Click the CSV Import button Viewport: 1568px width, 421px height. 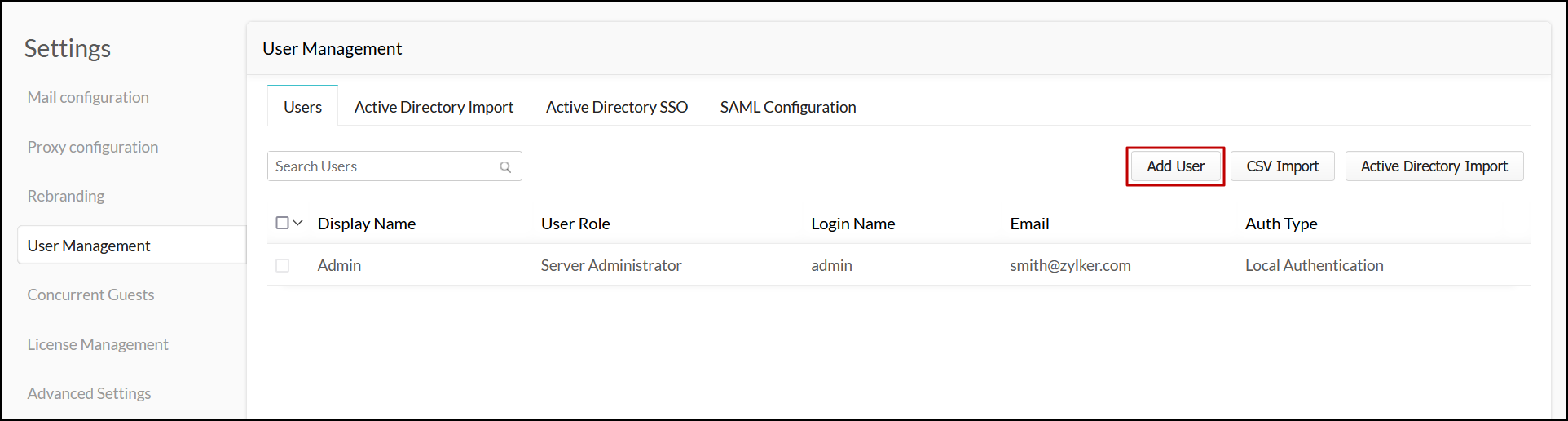tap(1282, 166)
